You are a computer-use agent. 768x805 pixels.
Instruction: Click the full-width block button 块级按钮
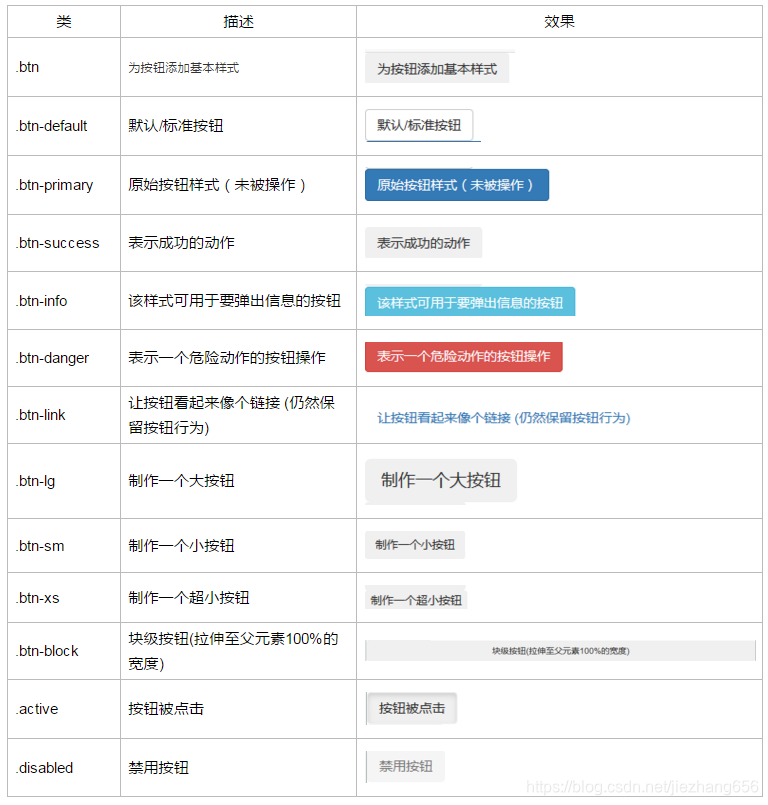coord(561,650)
